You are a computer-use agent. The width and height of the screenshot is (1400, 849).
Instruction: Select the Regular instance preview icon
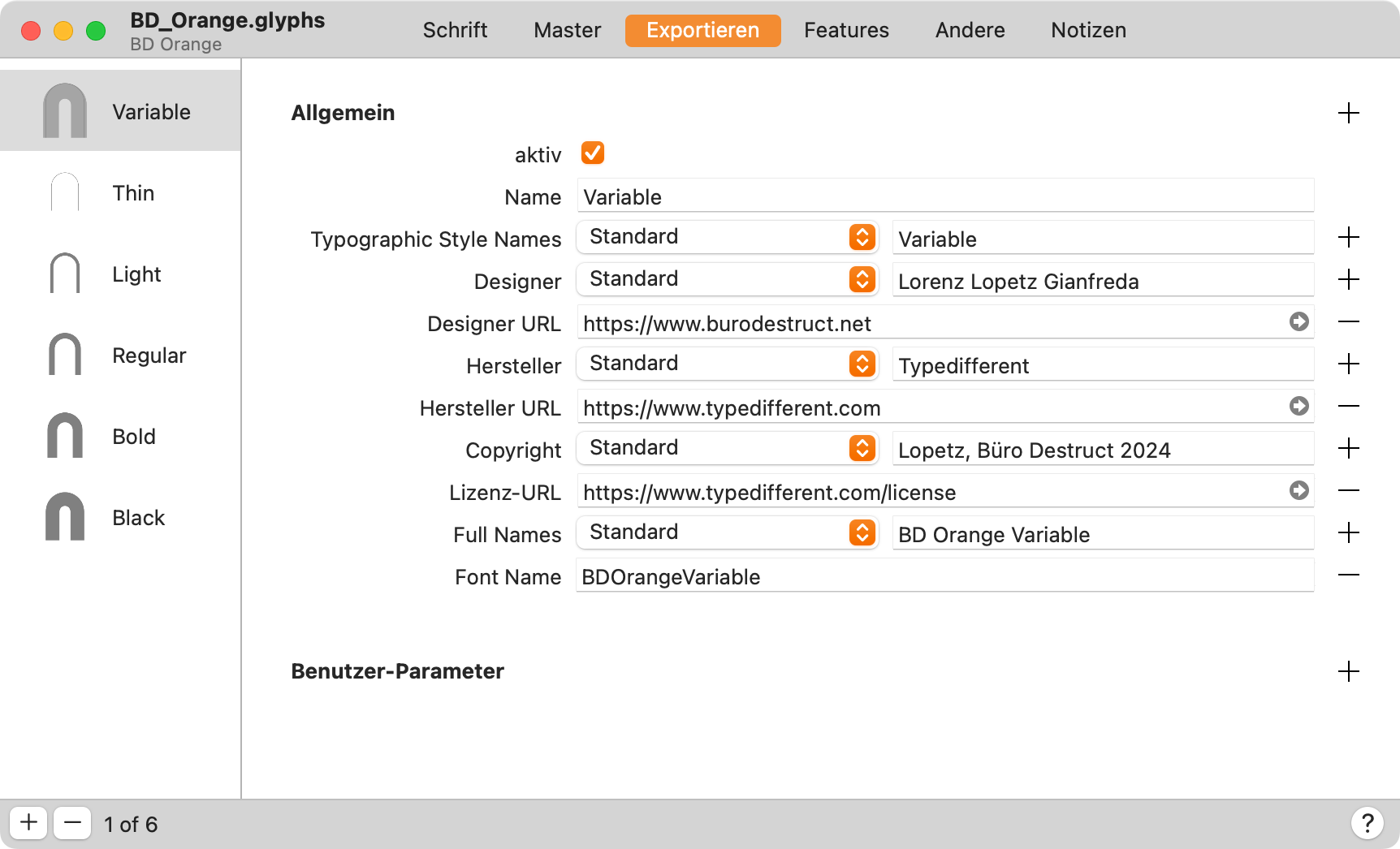65,354
